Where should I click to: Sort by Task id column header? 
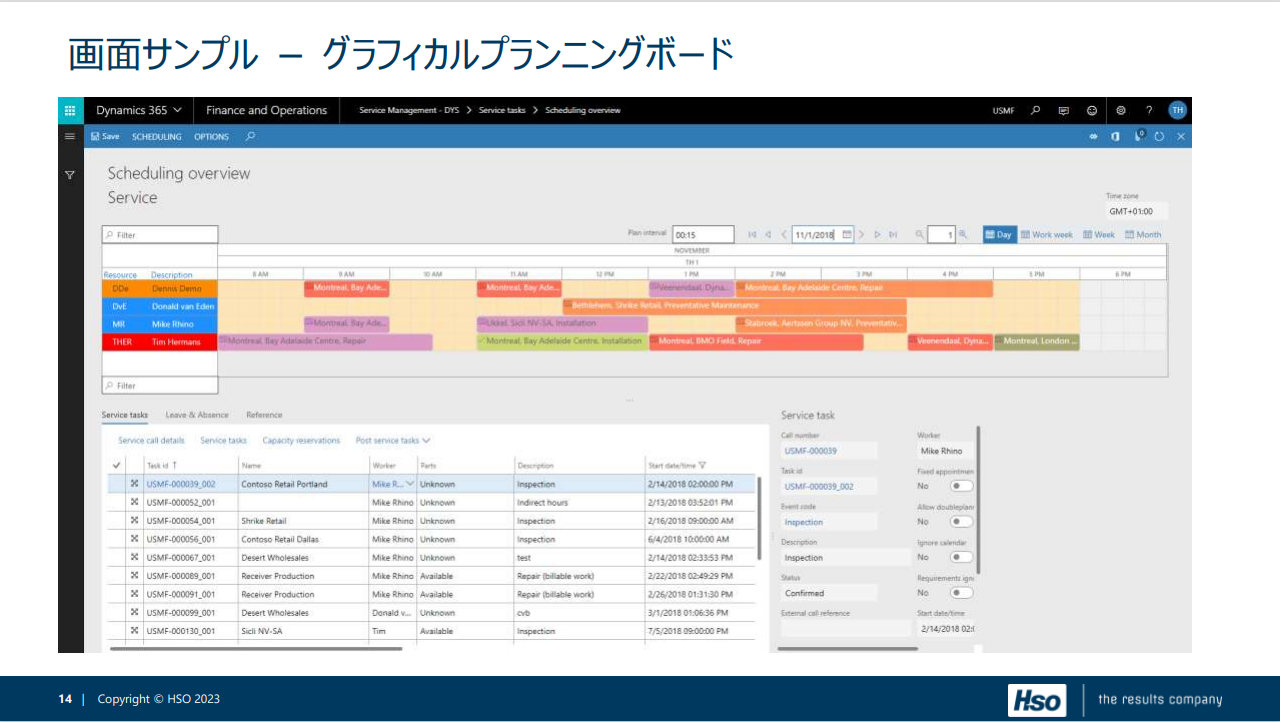coord(162,465)
